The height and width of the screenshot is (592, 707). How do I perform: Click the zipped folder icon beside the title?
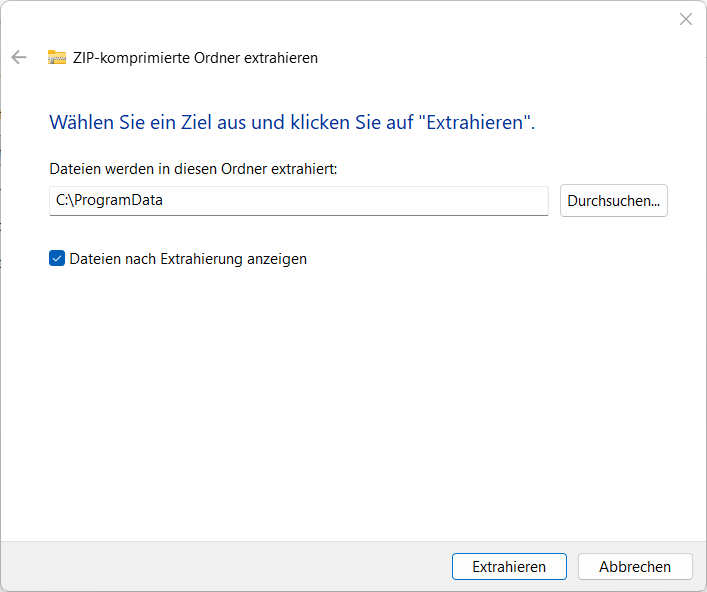pyautogui.click(x=57, y=57)
